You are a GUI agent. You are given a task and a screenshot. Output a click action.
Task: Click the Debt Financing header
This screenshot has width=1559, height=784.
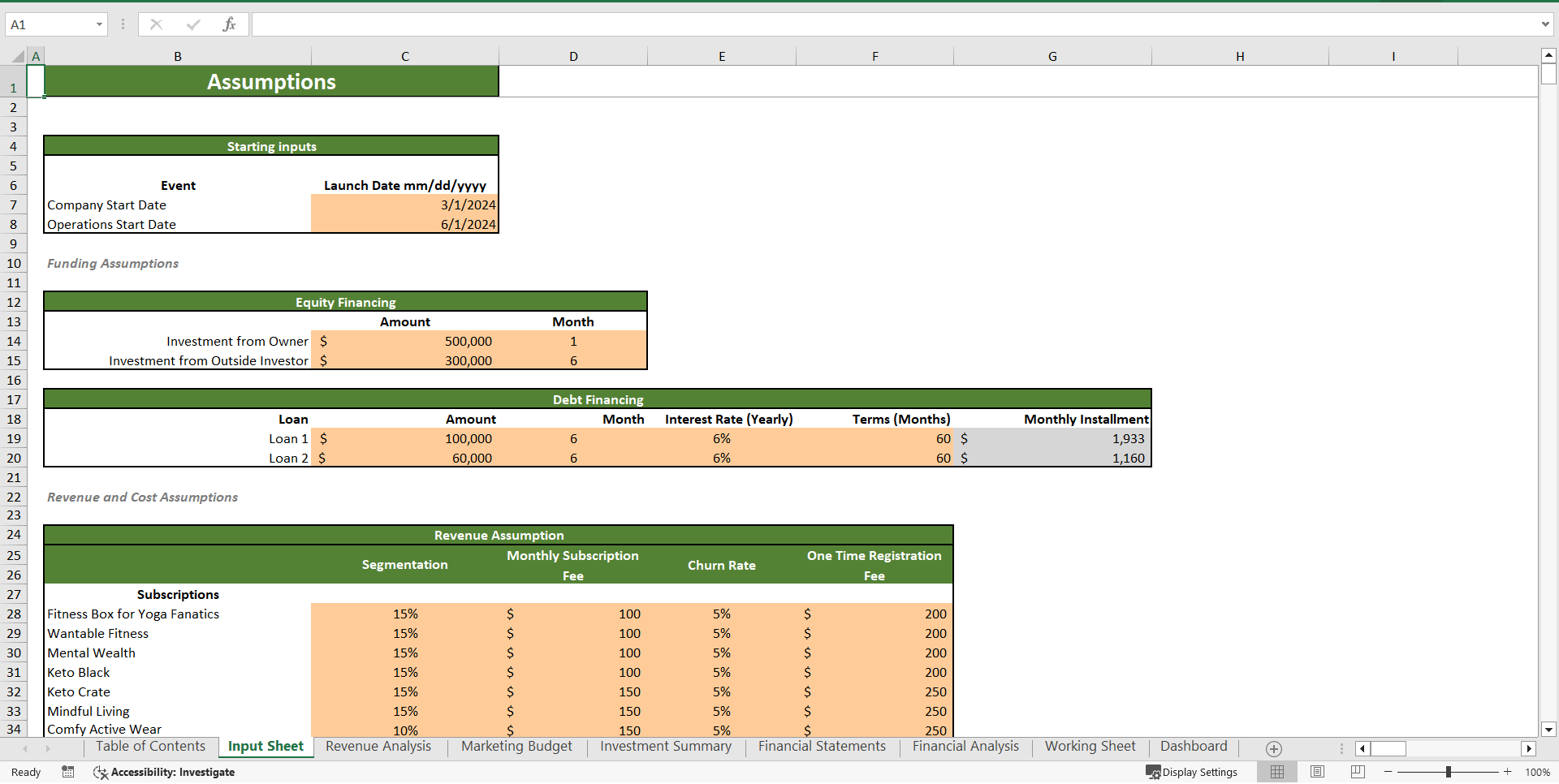click(x=598, y=399)
